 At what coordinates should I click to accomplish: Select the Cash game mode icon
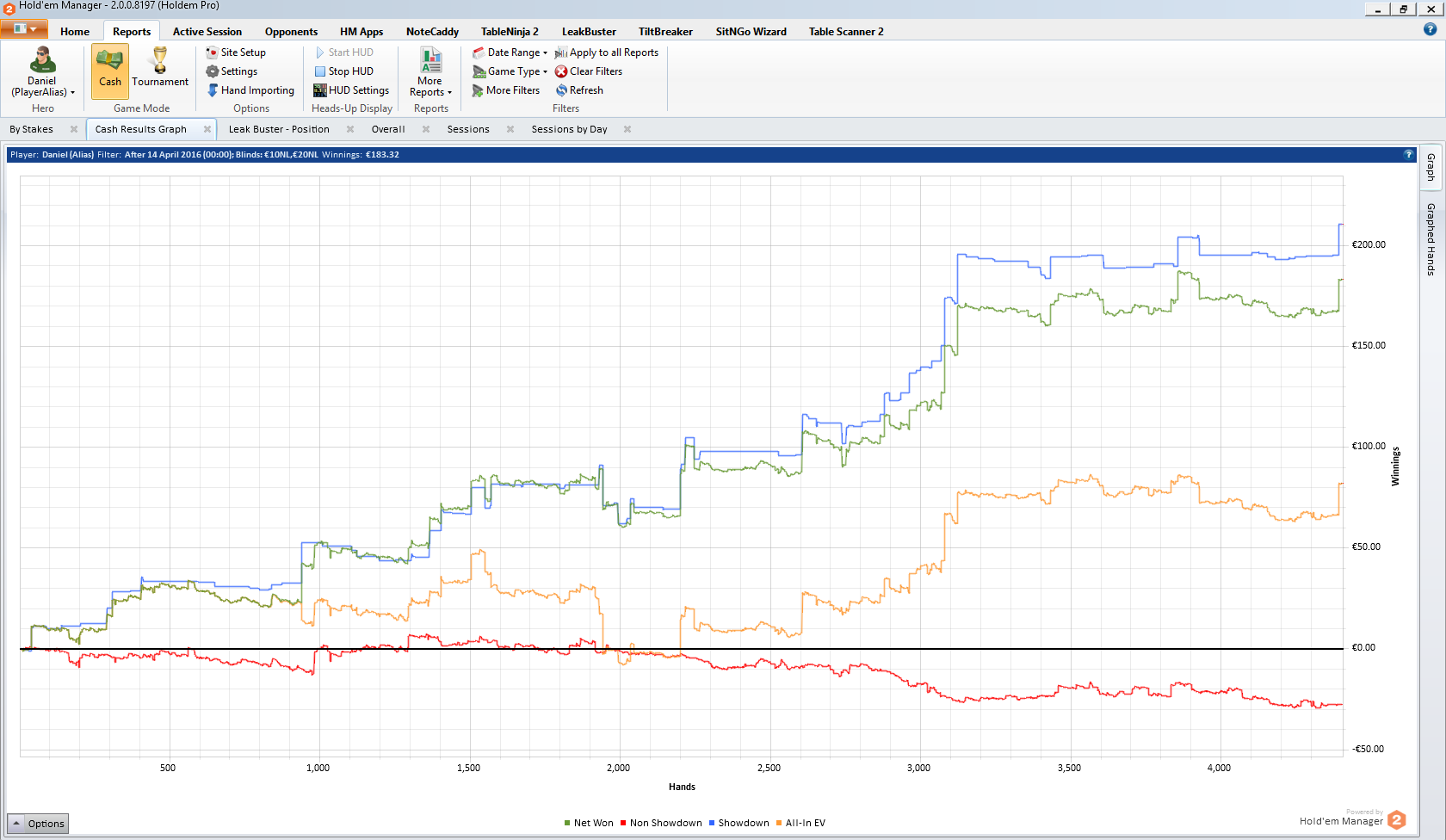[110, 62]
